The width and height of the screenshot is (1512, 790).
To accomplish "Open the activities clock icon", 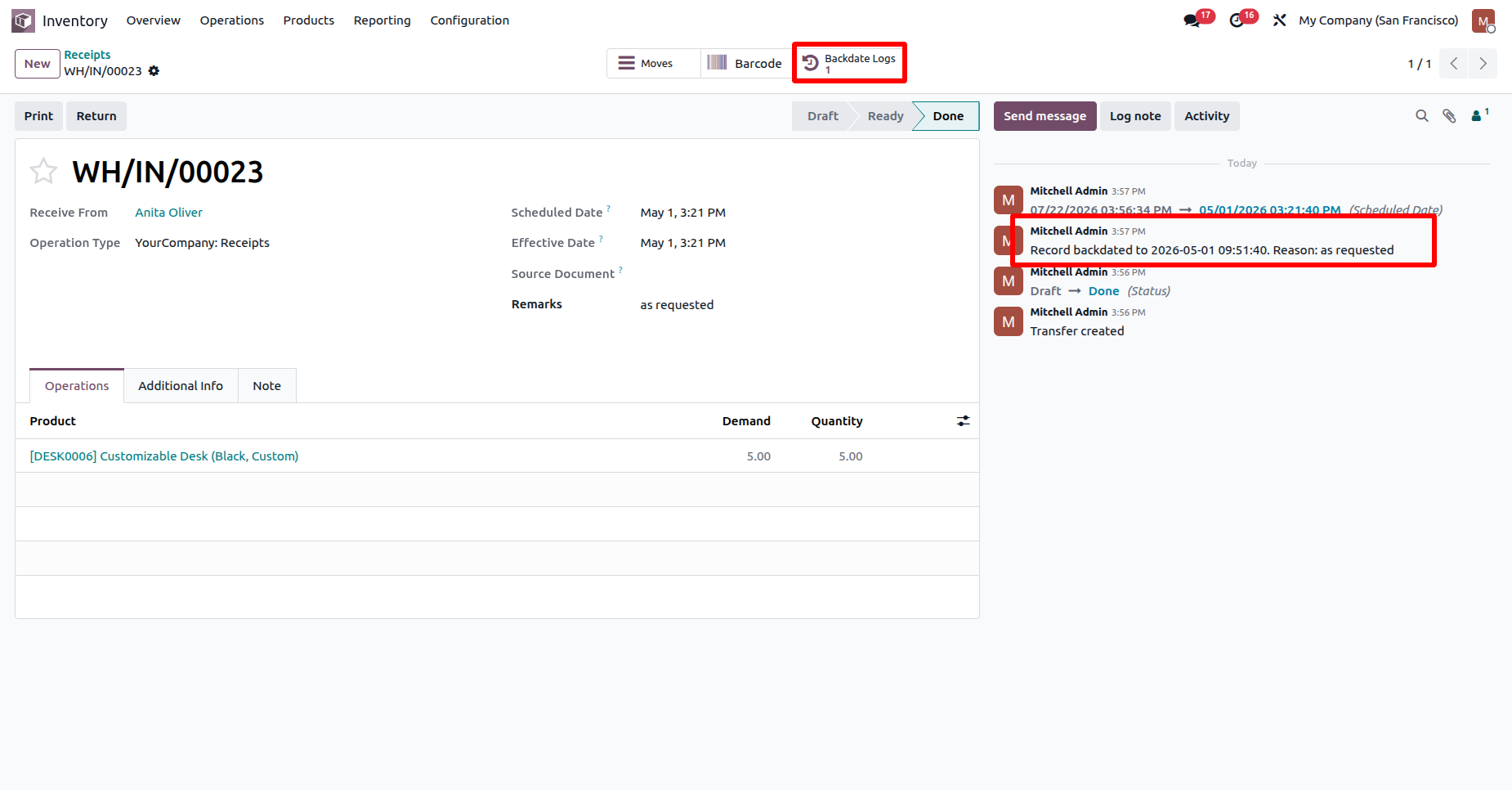I will (1237, 20).
